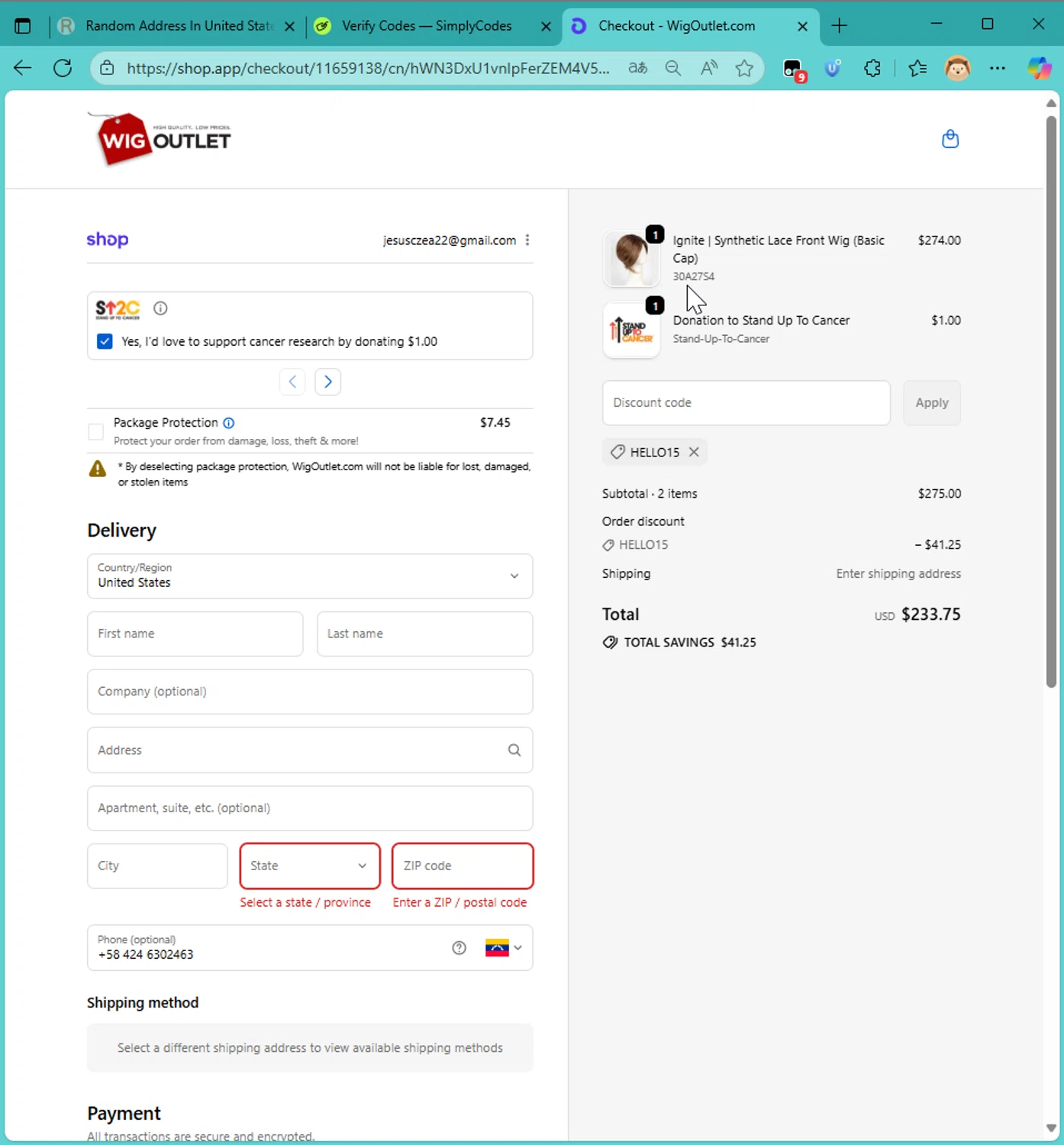Viewport: 1064px width, 1145px height.
Task: Open the phone number help icon
Action: (x=459, y=948)
